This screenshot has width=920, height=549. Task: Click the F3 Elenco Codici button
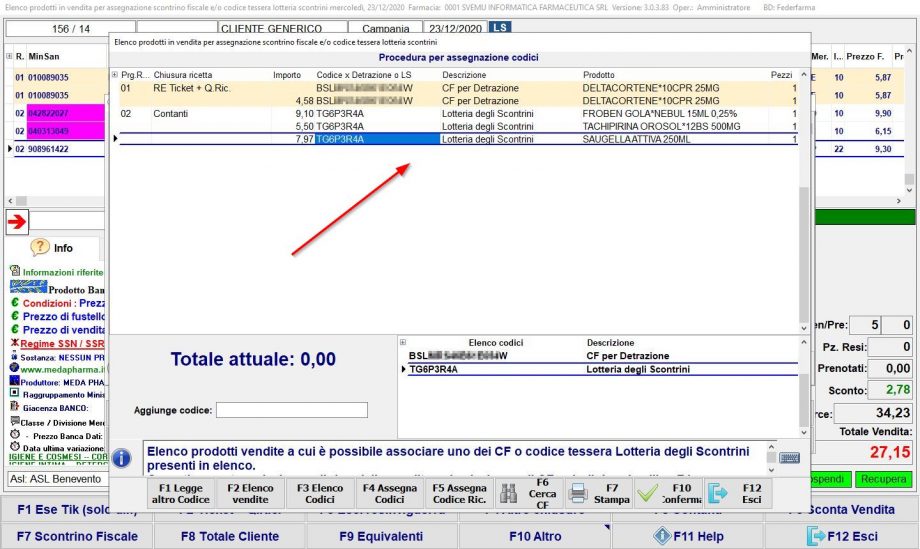point(319,494)
